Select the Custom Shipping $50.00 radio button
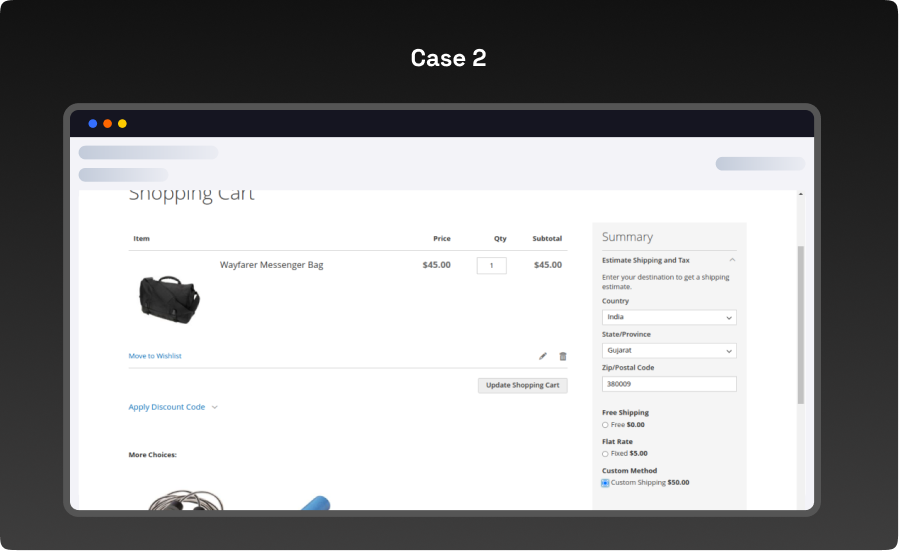This screenshot has height=551, width=899. (605, 483)
